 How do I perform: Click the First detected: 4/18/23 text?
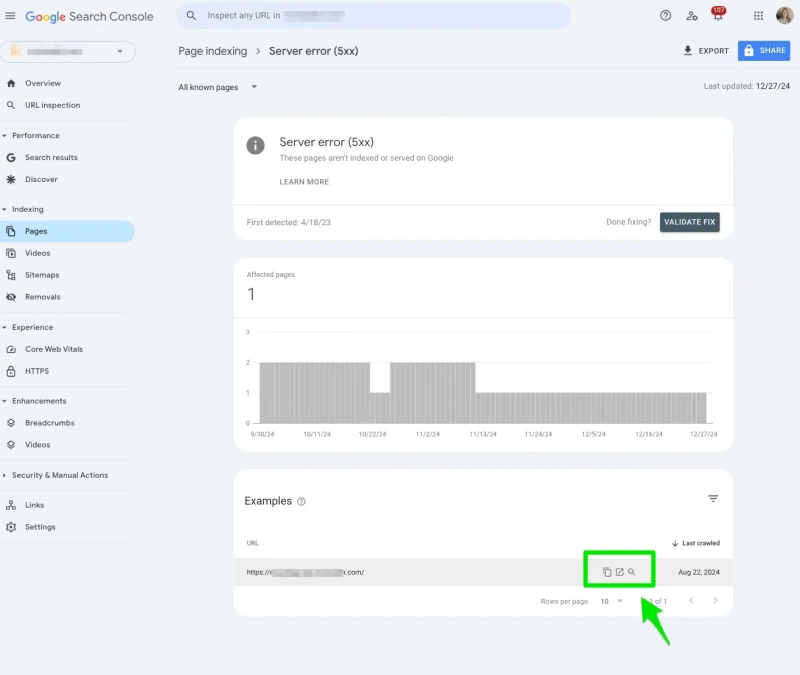[288, 222]
